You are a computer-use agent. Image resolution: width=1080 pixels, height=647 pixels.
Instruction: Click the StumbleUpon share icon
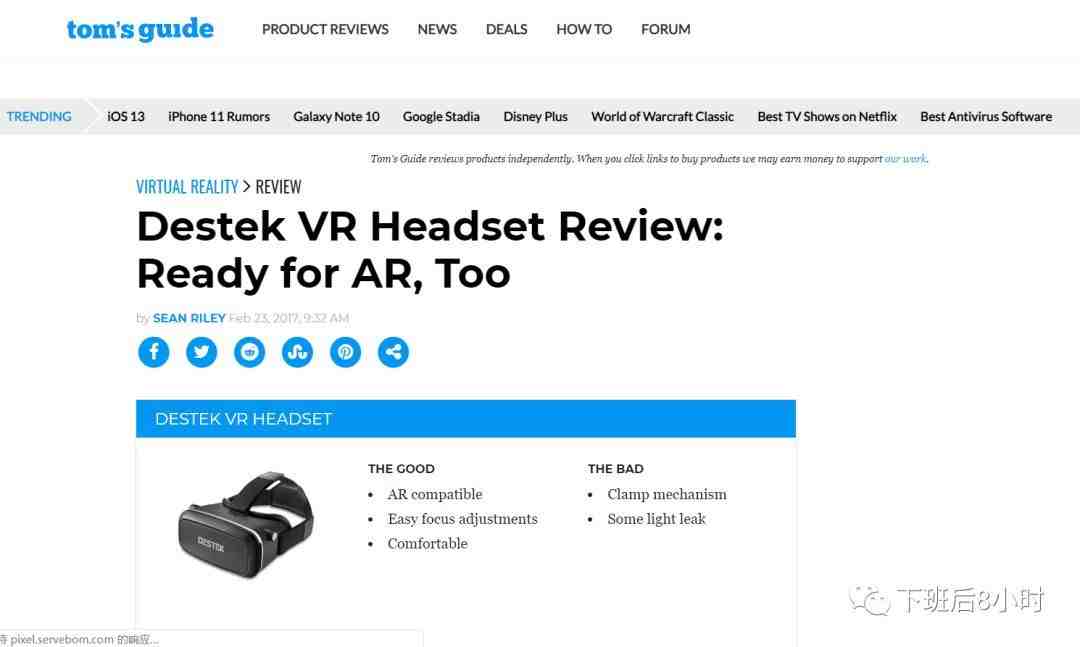pos(298,352)
